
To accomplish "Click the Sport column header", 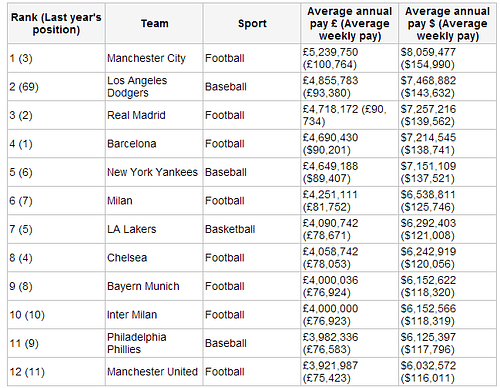I will pos(252,23).
